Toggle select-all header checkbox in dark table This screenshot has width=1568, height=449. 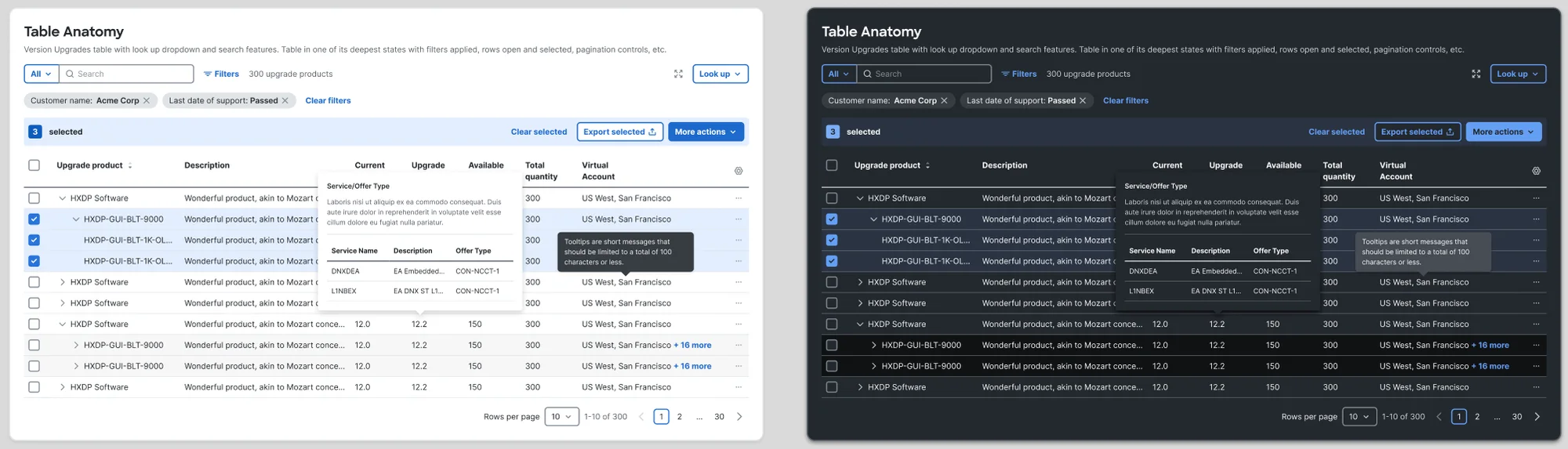[x=832, y=165]
